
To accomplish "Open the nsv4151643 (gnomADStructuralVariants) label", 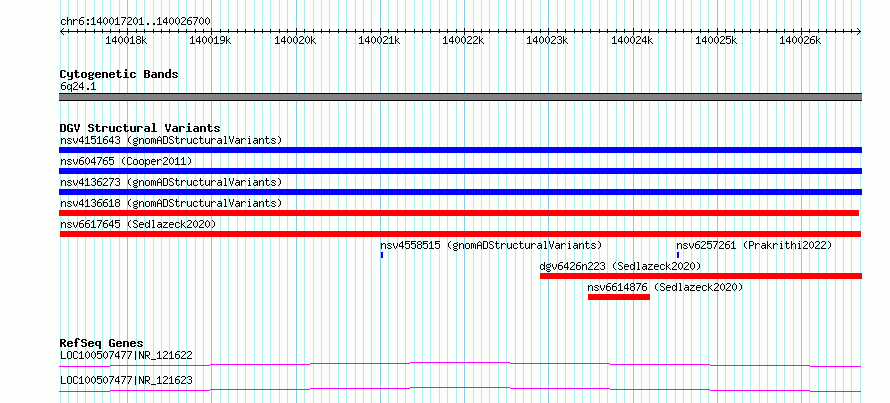I will click(x=171, y=140).
